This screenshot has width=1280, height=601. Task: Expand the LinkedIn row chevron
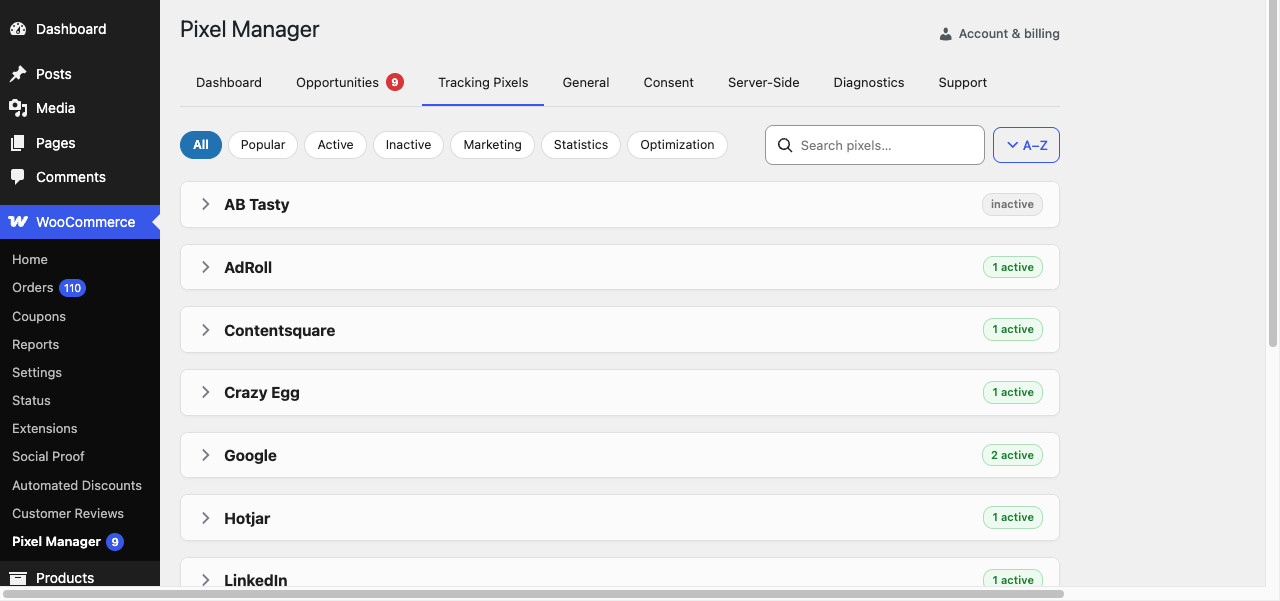point(205,580)
